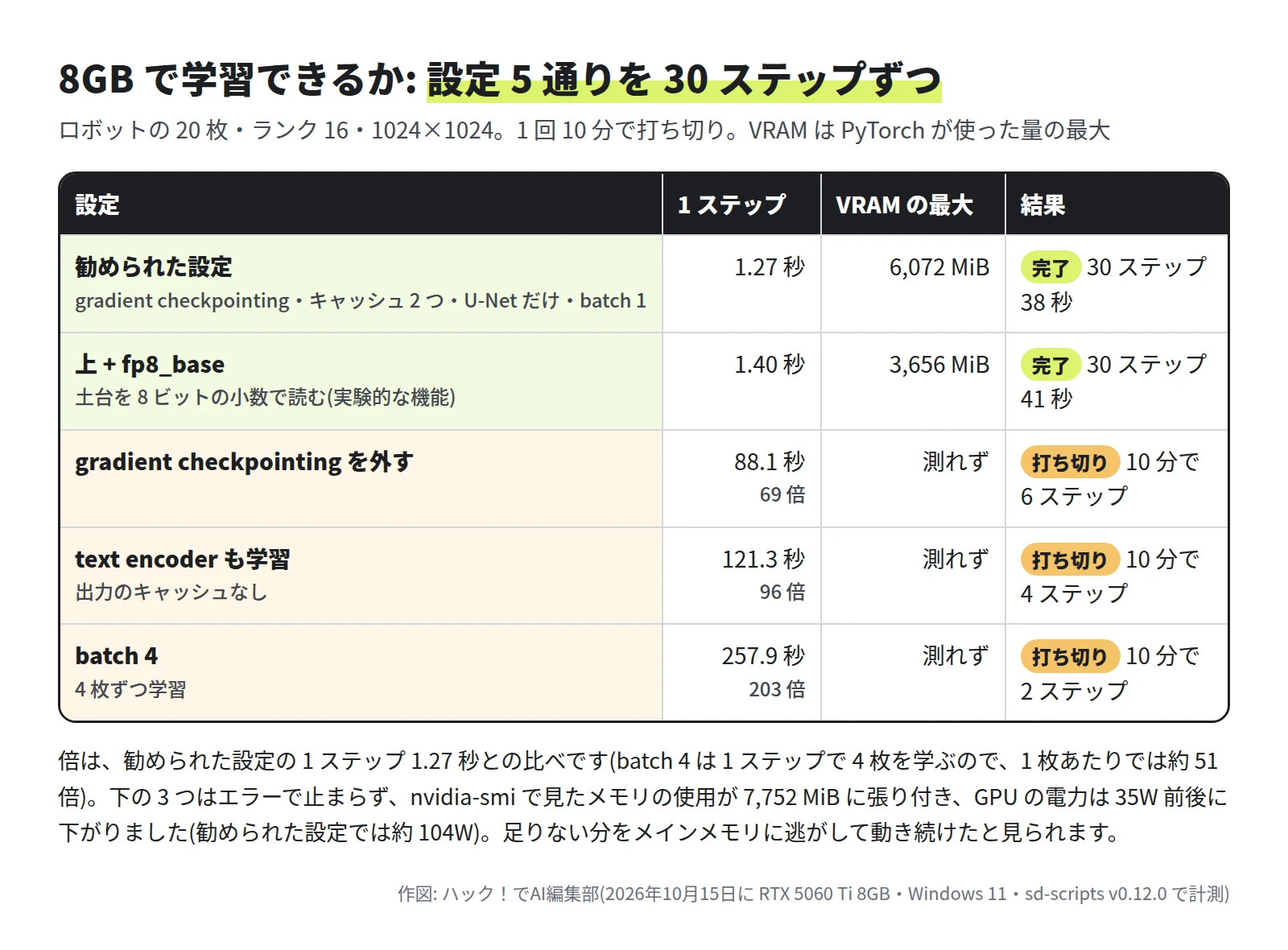
Task: Click the '96 倍' multiplier value
Action: (x=782, y=592)
